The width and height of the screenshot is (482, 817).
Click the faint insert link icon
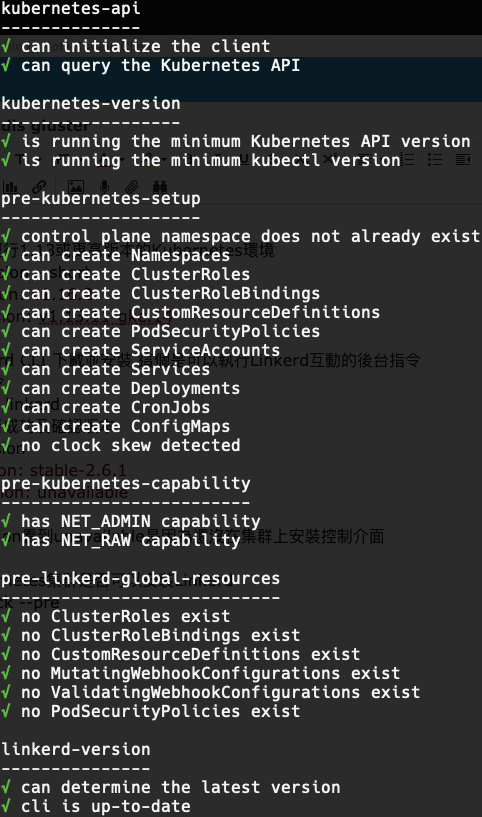coord(39,186)
